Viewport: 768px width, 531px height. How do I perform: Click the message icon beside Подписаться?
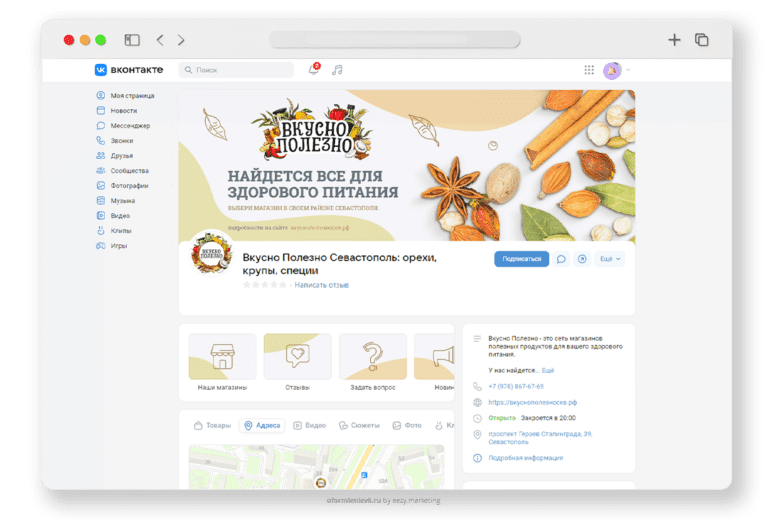pos(561,259)
